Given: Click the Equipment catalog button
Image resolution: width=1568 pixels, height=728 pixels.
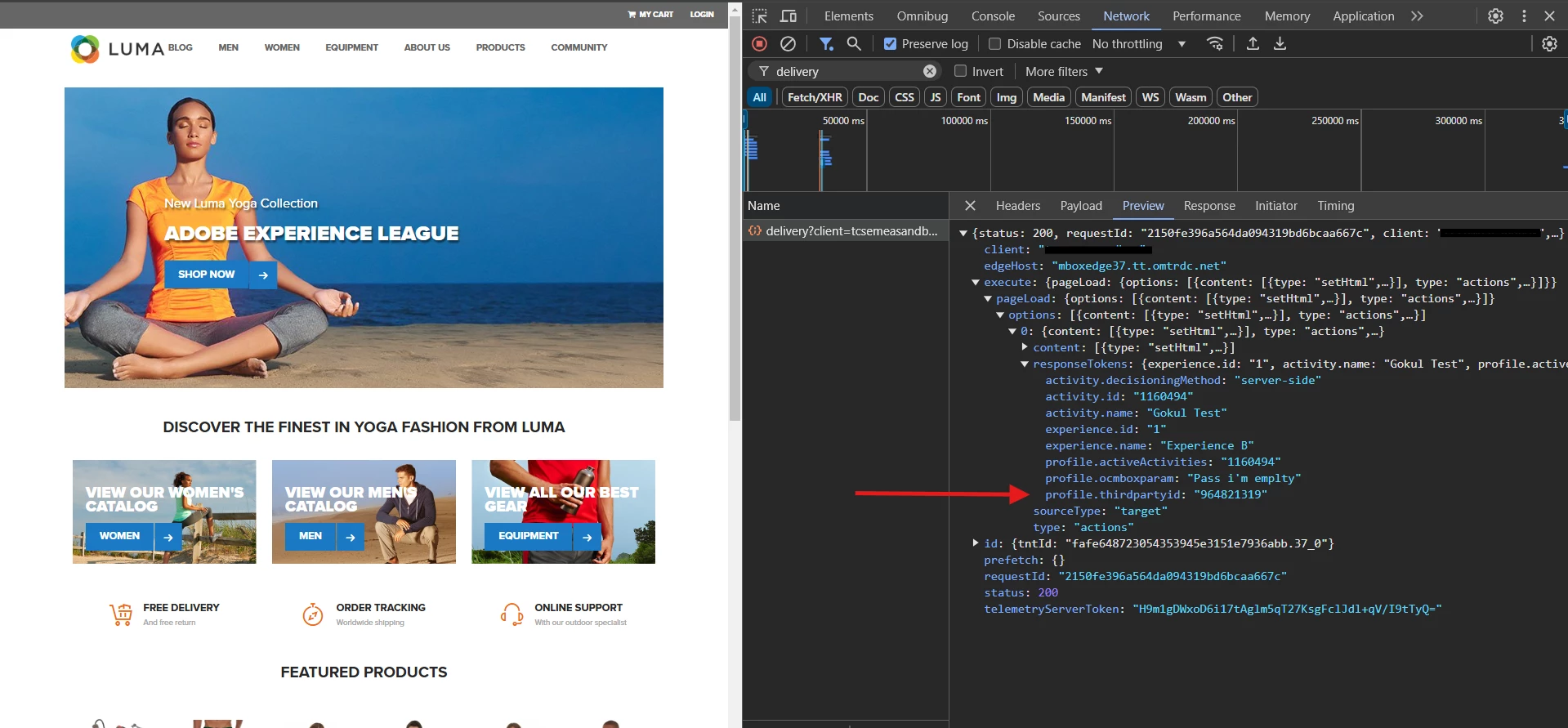Looking at the screenshot, I should (529, 537).
